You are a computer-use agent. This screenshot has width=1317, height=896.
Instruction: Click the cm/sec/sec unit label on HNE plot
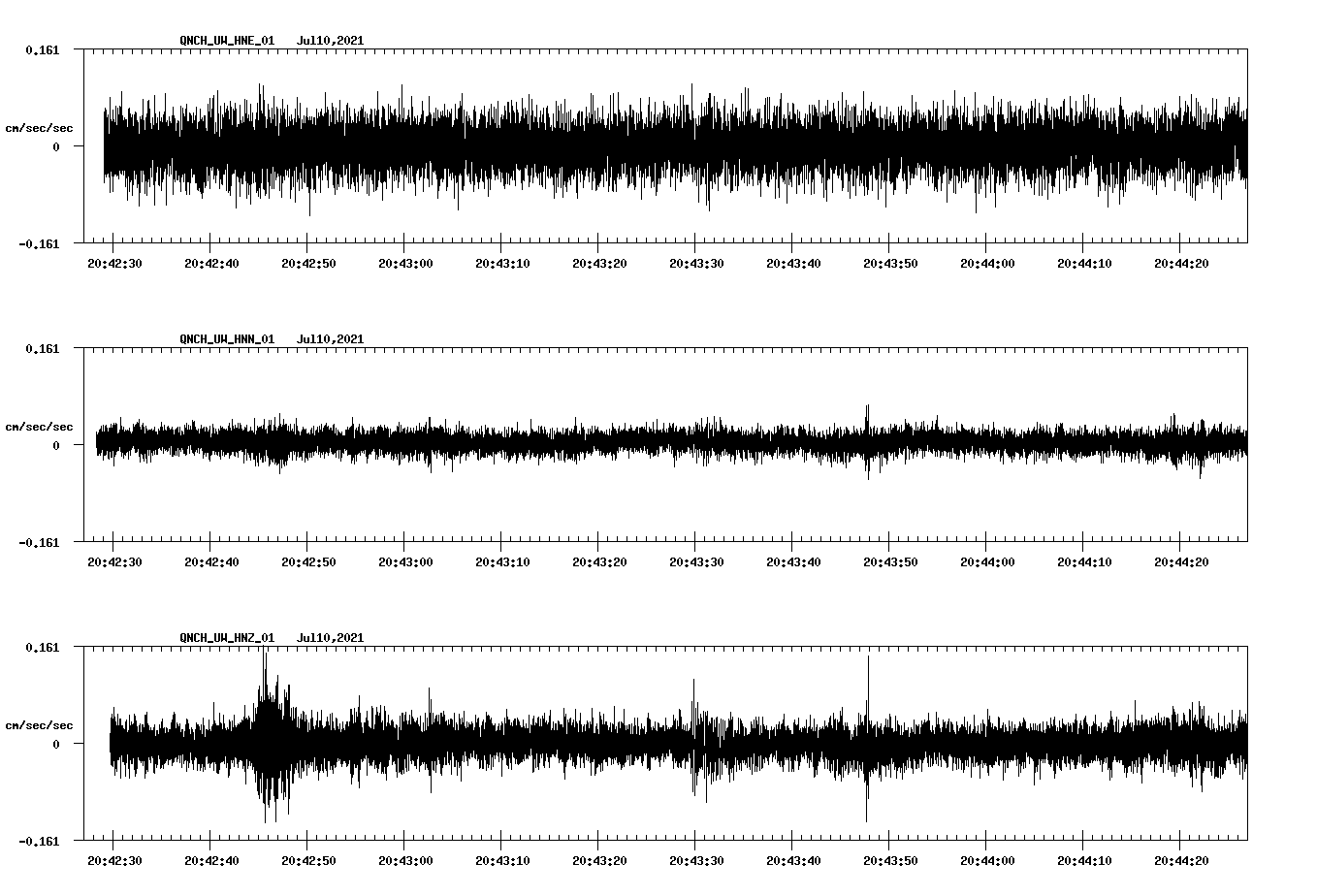[x=39, y=128]
